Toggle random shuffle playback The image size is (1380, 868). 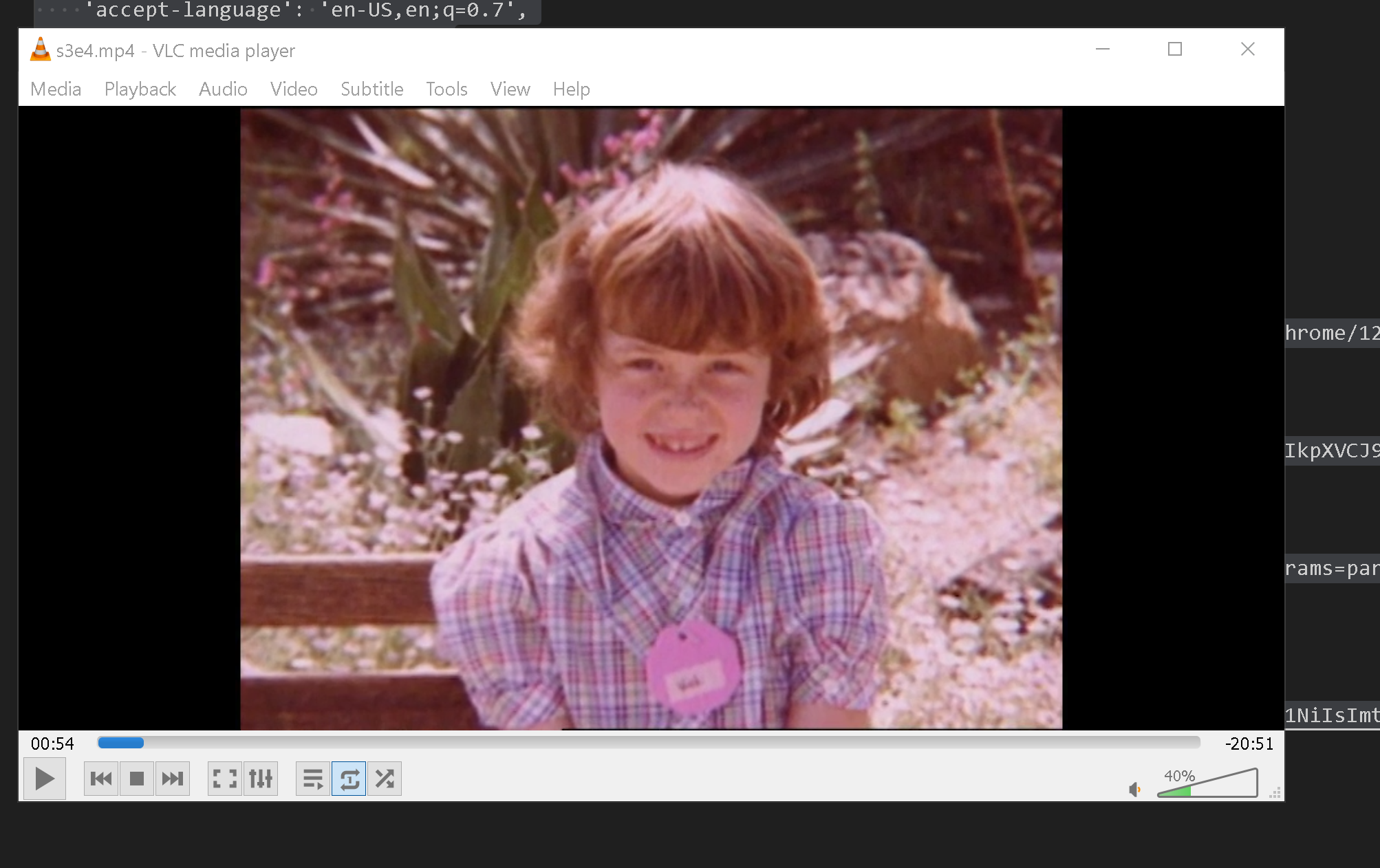tap(385, 779)
